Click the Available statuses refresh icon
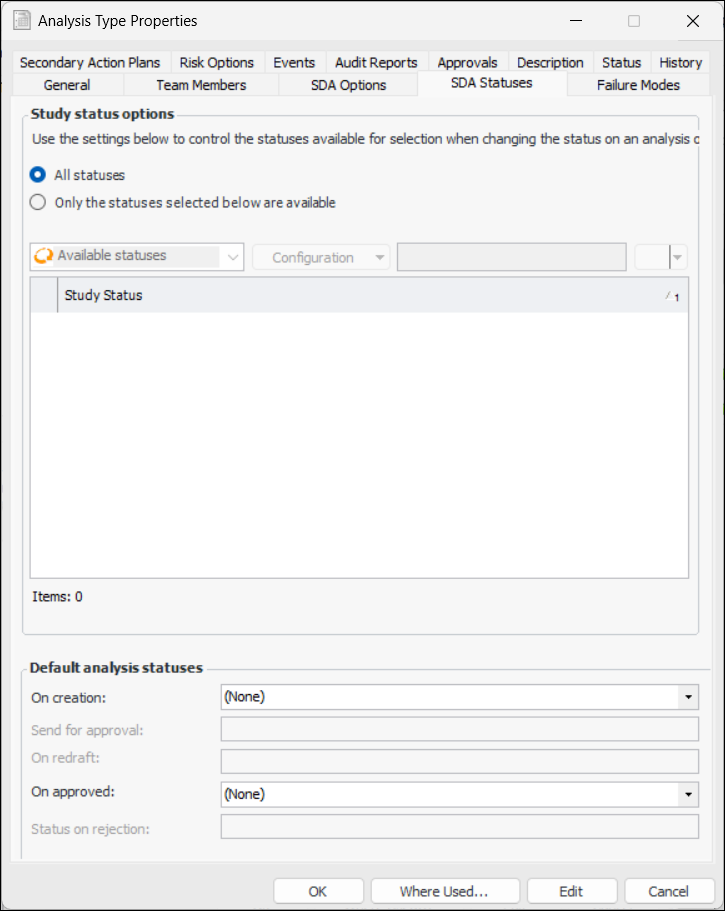This screenshot has width=725, height=911. point(43,256)
